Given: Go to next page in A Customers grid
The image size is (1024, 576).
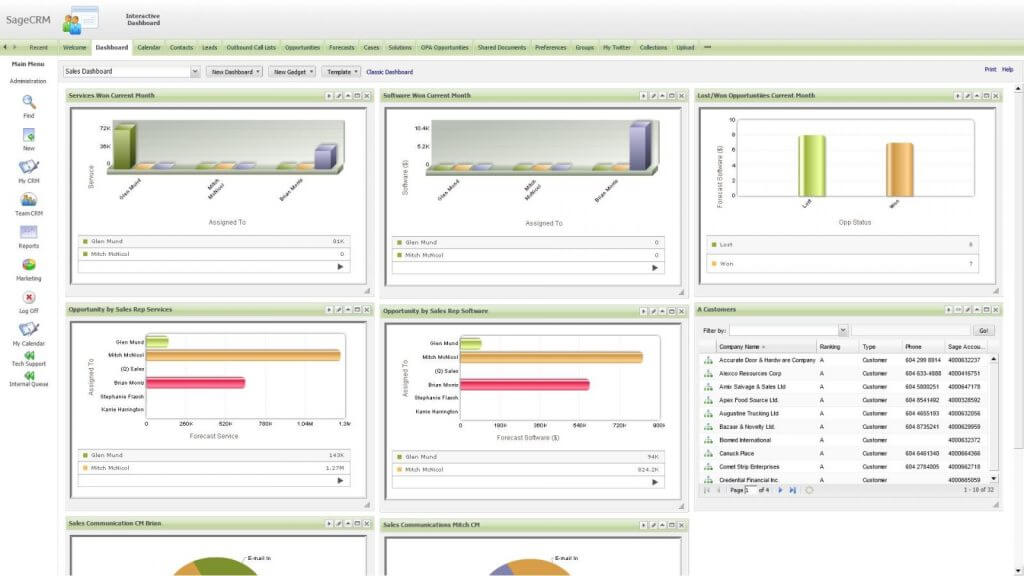Looking at the screenshot, I should [x=781, y=489].
